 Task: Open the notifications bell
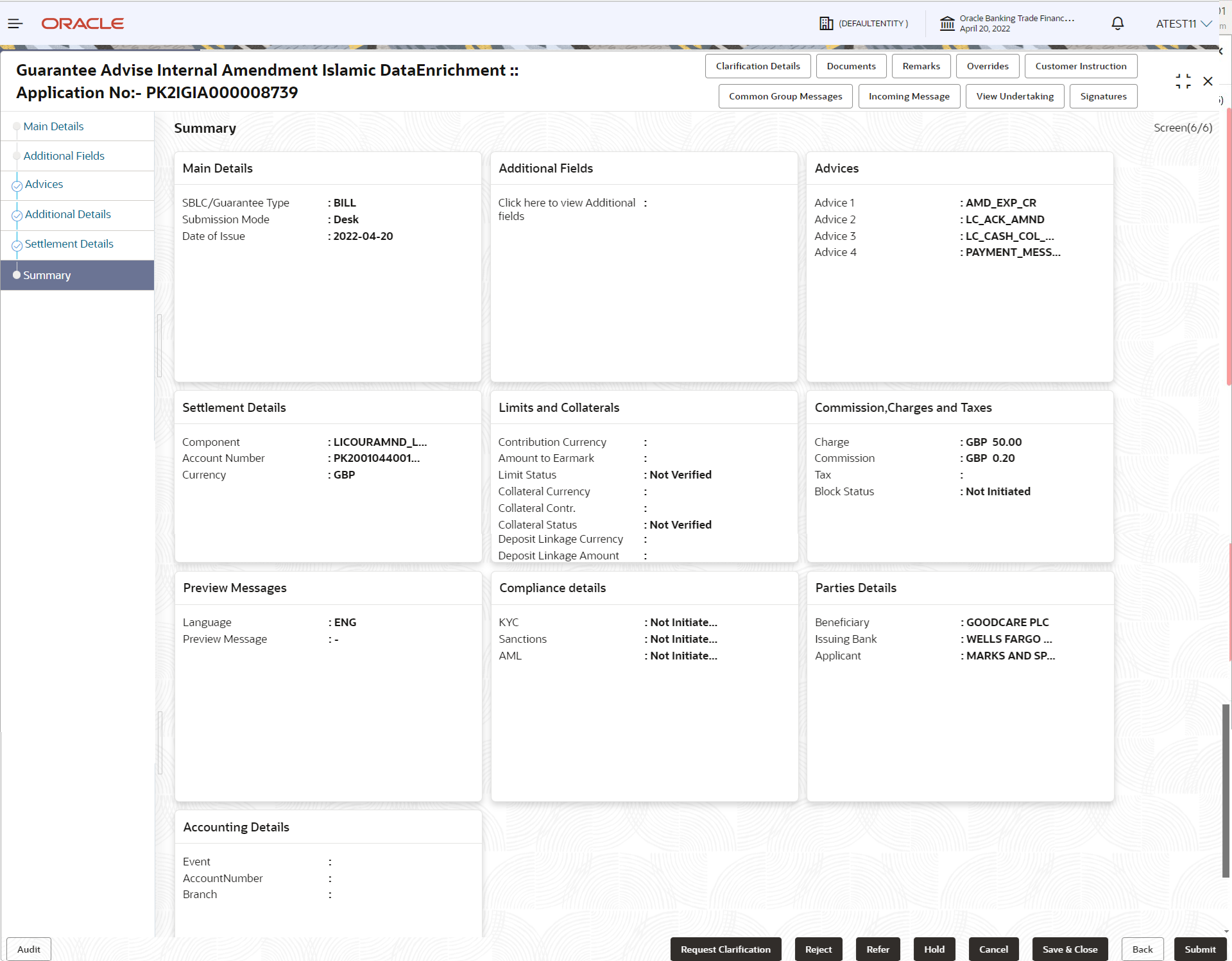pos(1116,23)
